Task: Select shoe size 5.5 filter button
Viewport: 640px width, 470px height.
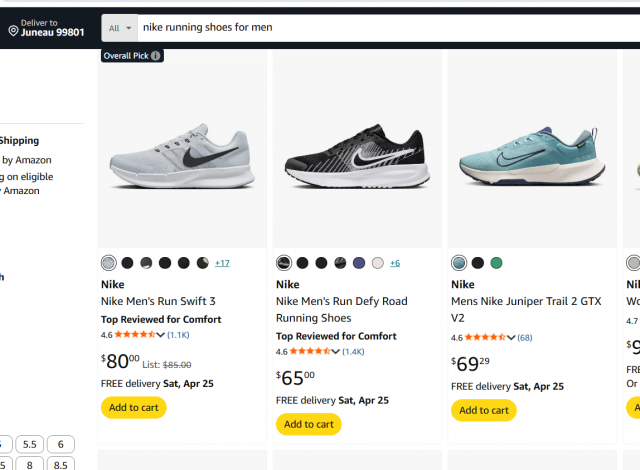Action: pyautogui.click(x=30, y=445)
